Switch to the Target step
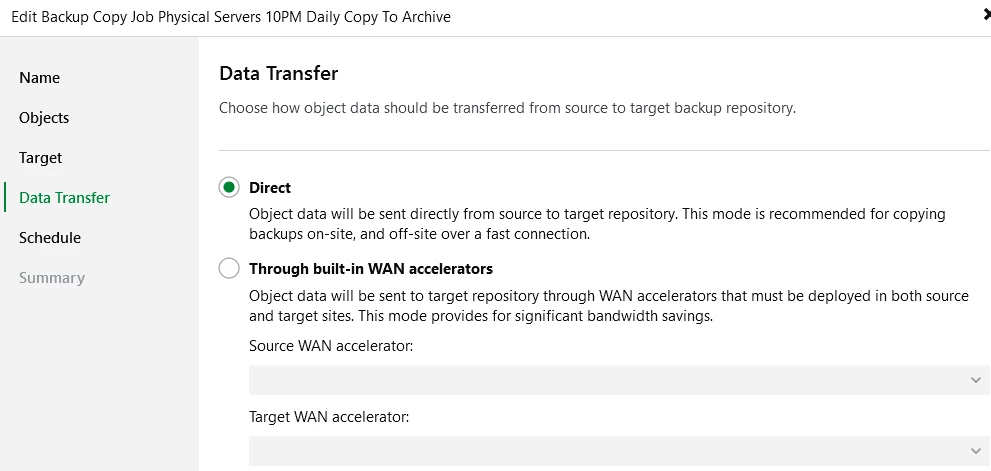The width and height of the screenshot is (991, 471). (x=41, y=158)
